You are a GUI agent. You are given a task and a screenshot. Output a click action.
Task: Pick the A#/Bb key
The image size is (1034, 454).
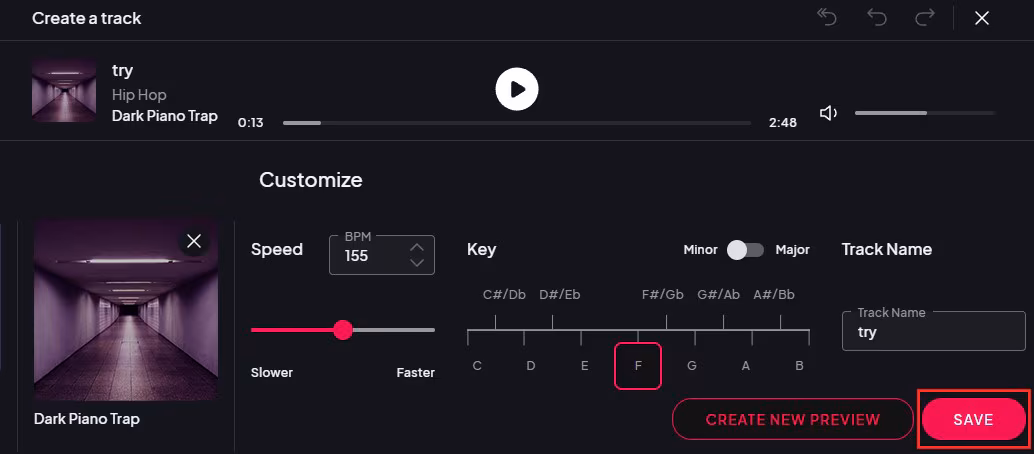(774, 295)
